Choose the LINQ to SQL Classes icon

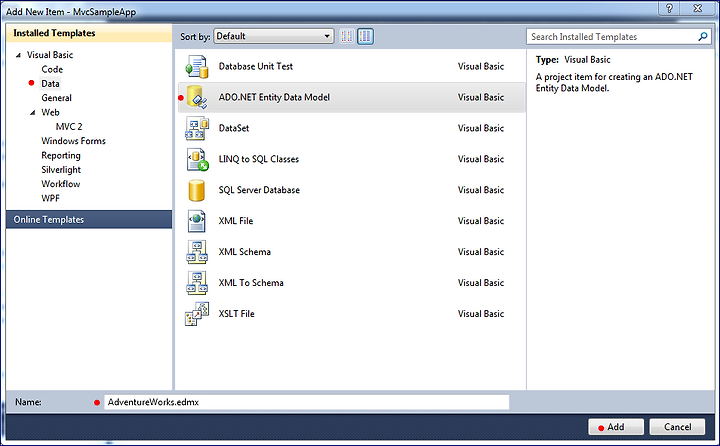coord(197,159)
